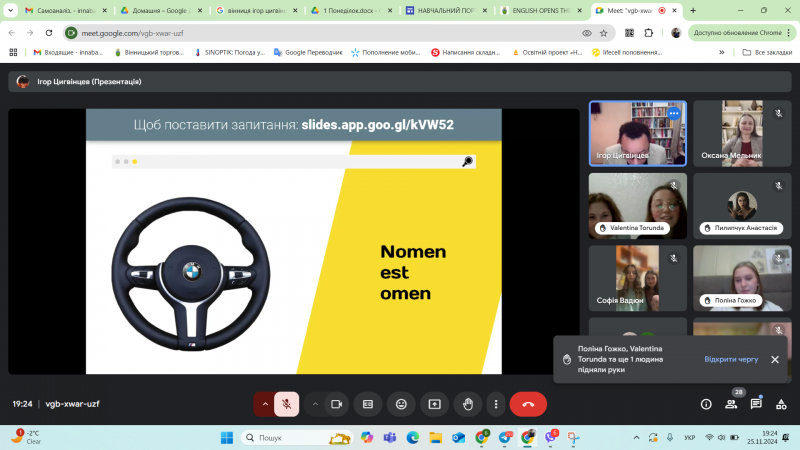Unmute the microphone button

tap(287, 404)
